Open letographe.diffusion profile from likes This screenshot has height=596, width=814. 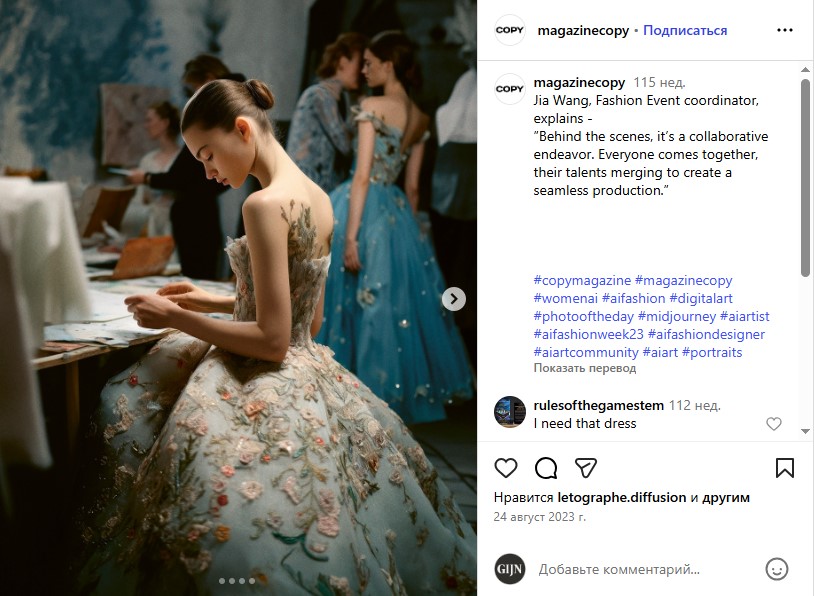621,497
